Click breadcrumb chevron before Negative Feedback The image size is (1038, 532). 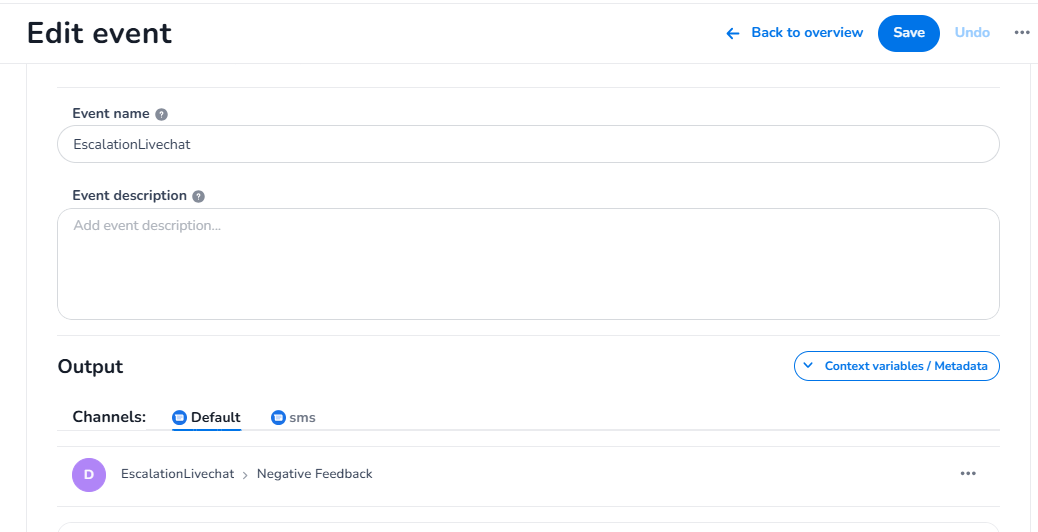(245, 475)
